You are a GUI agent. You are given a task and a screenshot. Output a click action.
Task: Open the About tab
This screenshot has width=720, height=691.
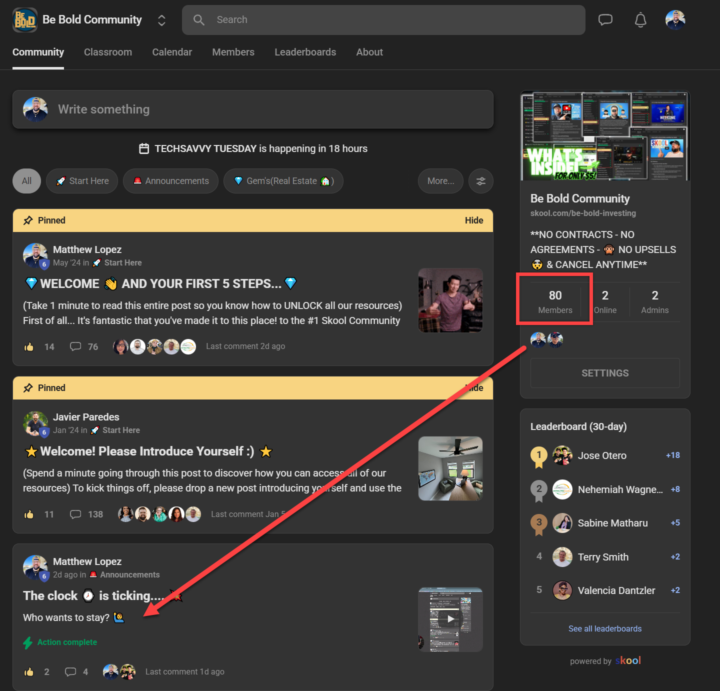(370, 52)
